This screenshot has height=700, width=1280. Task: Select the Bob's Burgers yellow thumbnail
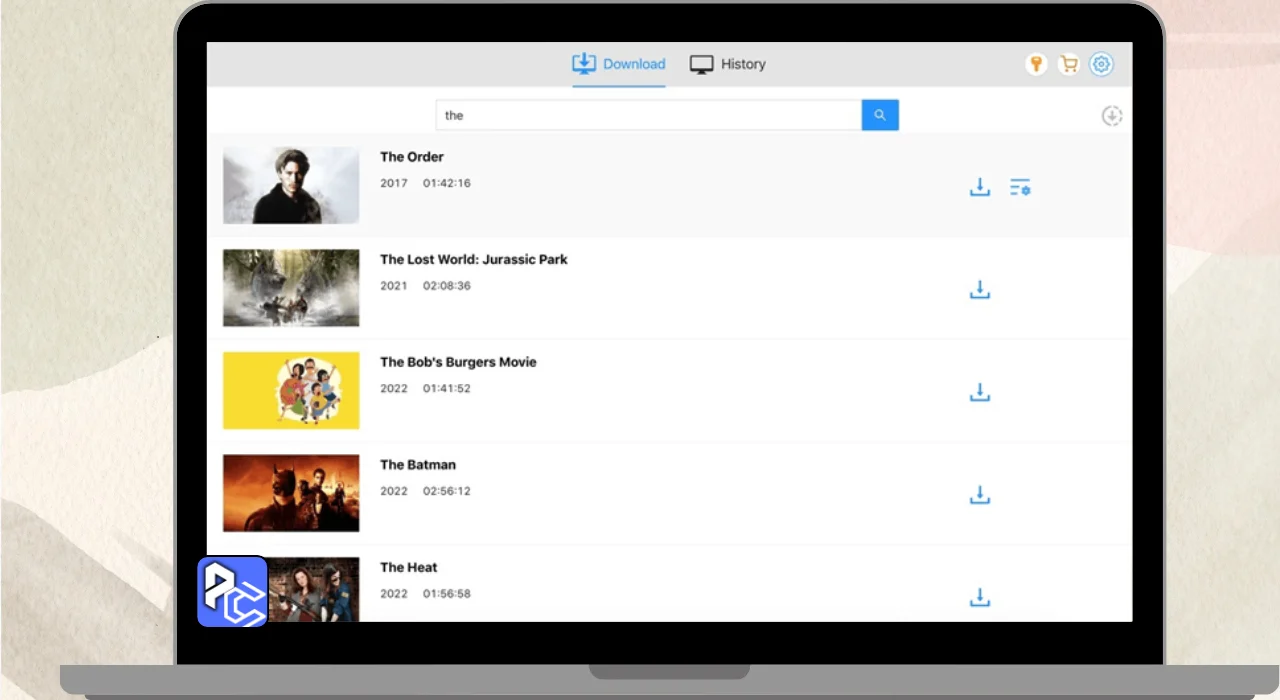pos(291,390)
